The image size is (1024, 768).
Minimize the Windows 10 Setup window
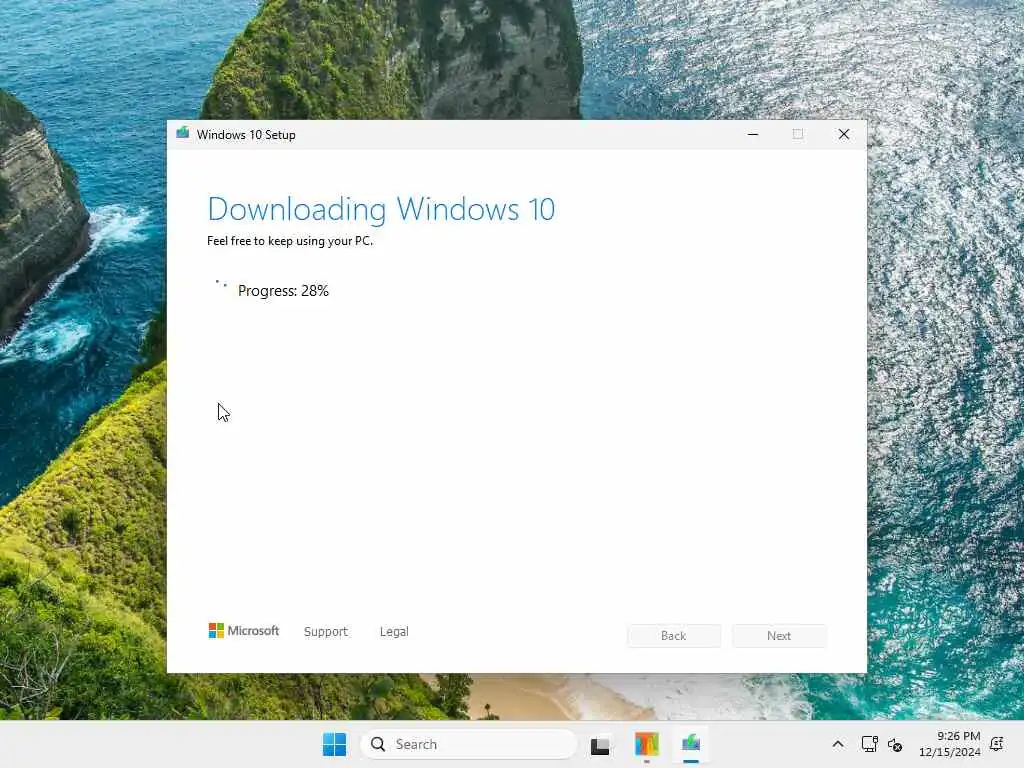coord(753,134)
